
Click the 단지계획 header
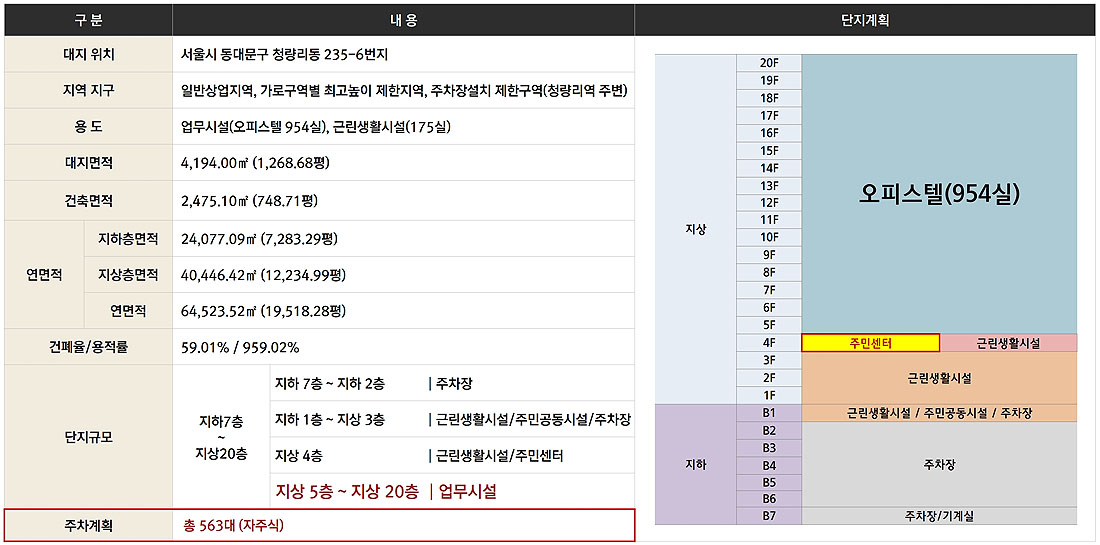pos(865,20)
